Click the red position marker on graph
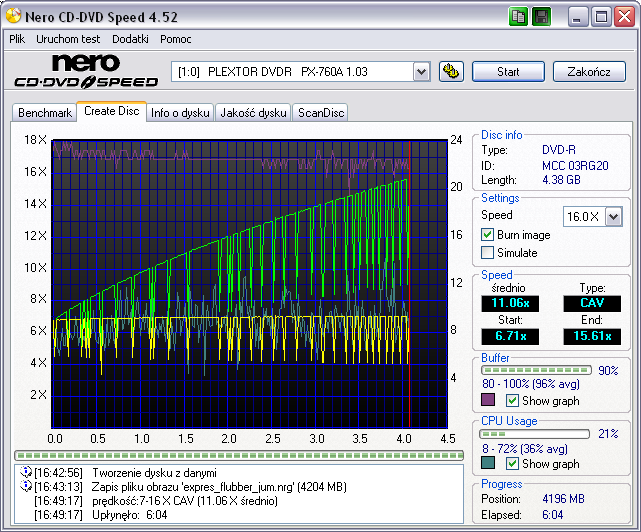The width and height of the screenshot is (641, 532). pos(410,284)
